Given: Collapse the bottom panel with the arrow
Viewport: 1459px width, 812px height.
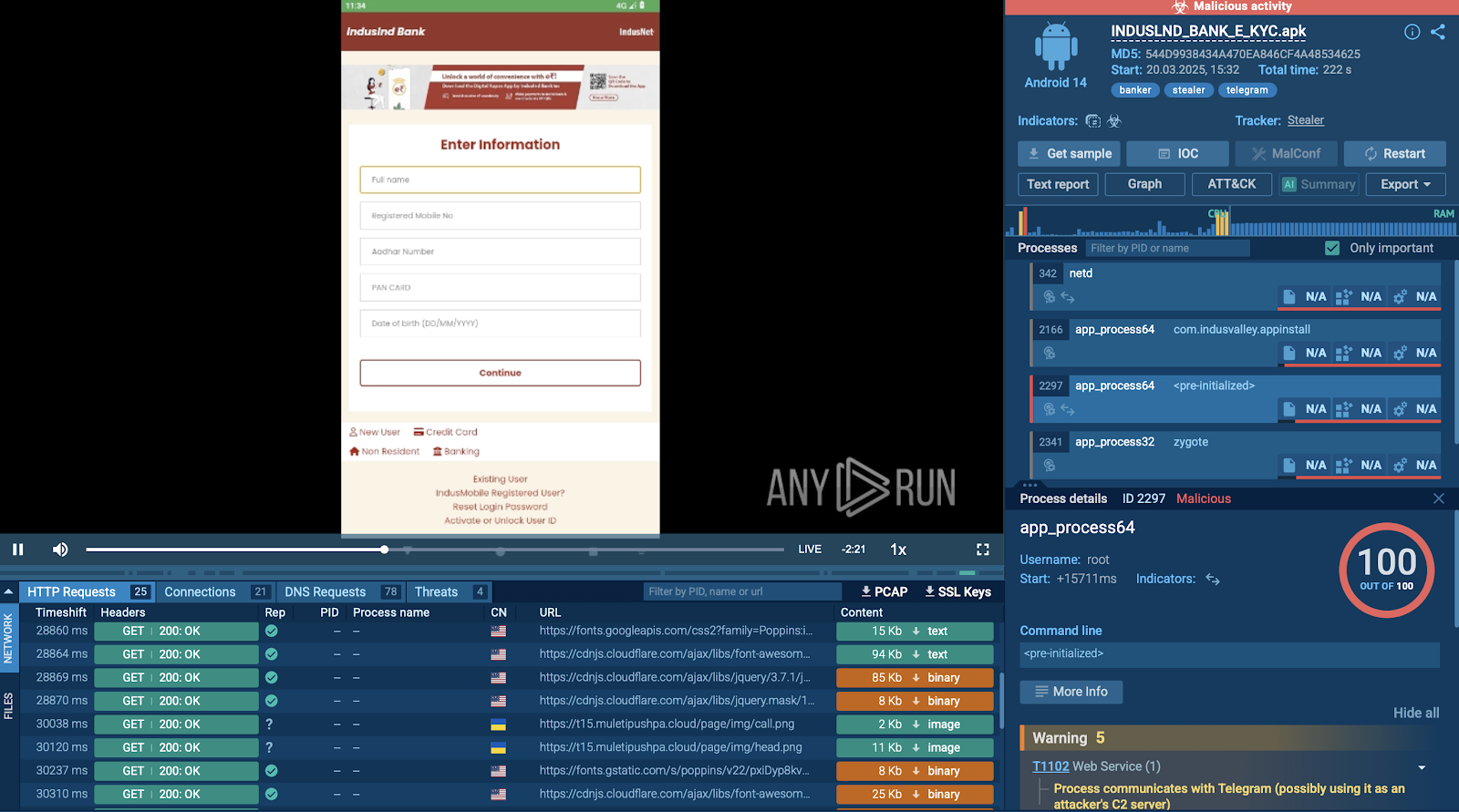Looking at the screenshot, I should point(8,591).
